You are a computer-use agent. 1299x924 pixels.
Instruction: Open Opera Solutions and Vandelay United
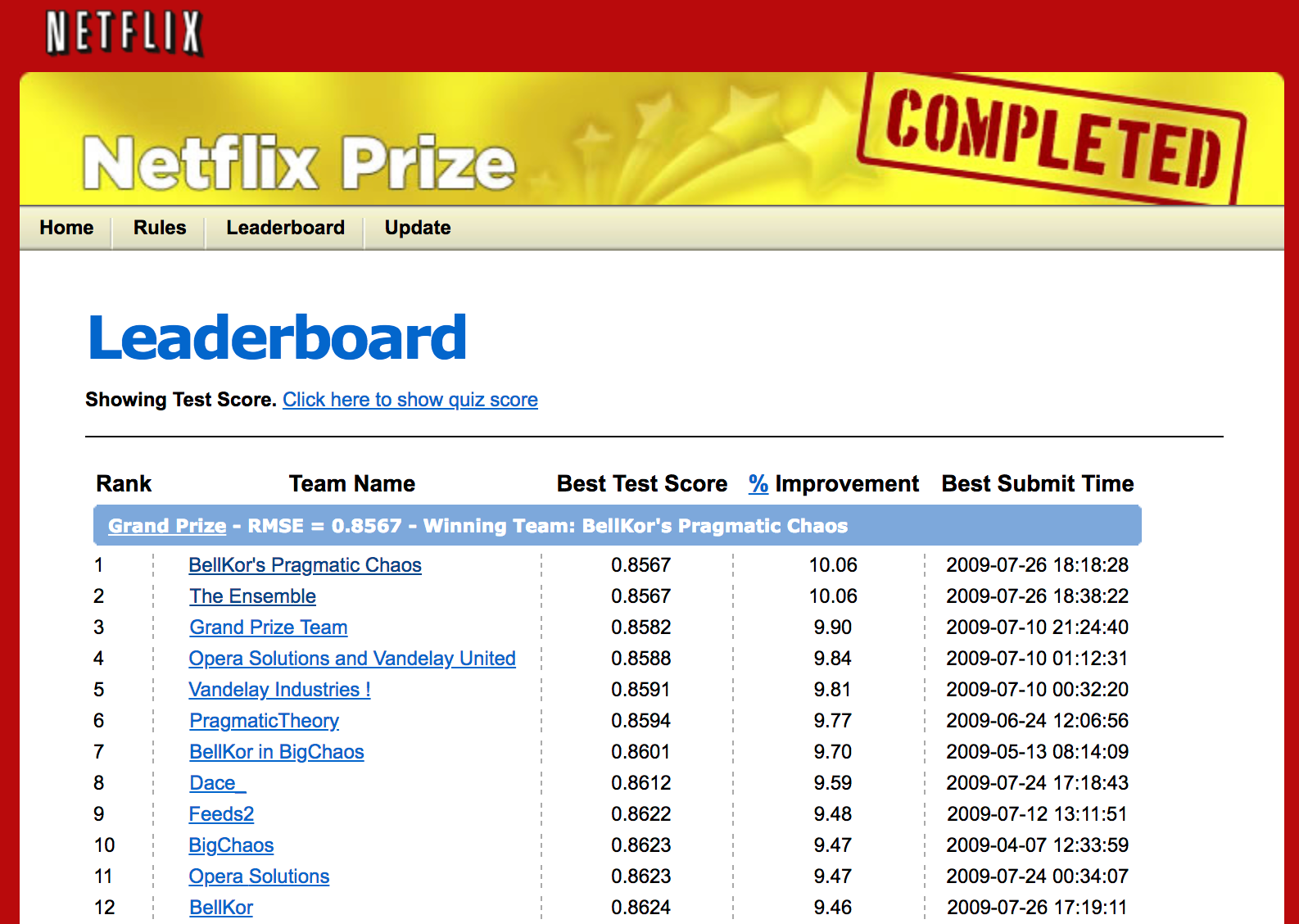coord(352,659)
